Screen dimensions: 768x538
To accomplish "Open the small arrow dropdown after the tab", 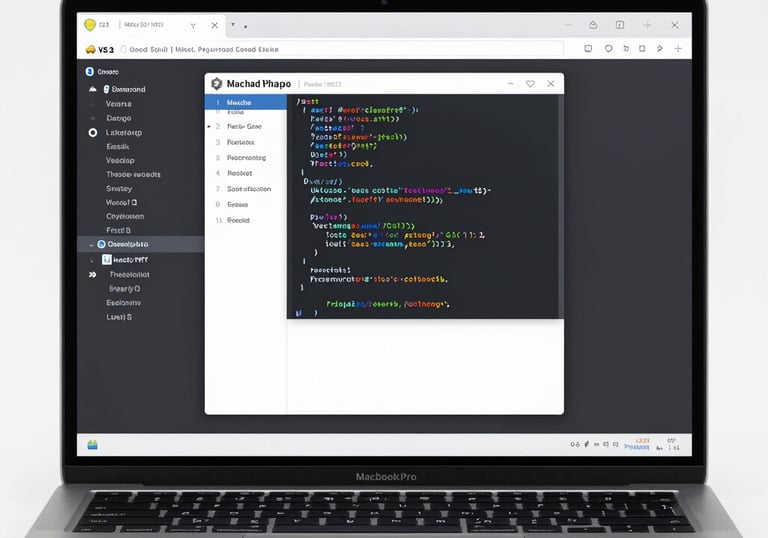I will (x=233, y=24).
